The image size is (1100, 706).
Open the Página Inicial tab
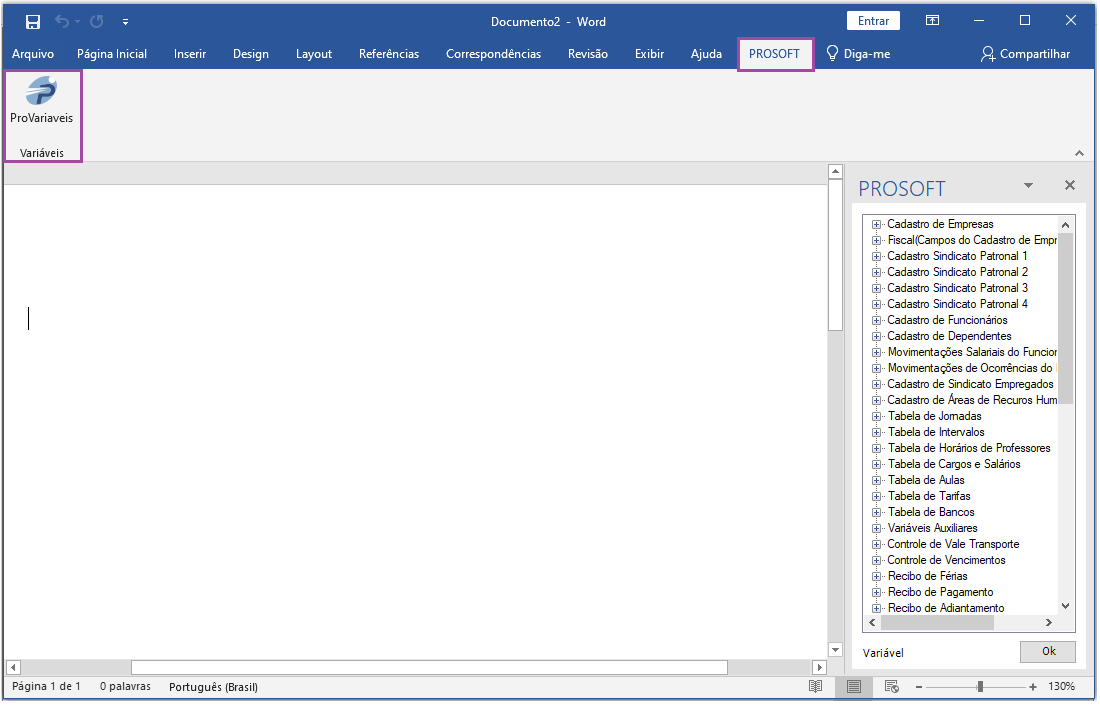point(112,54)
